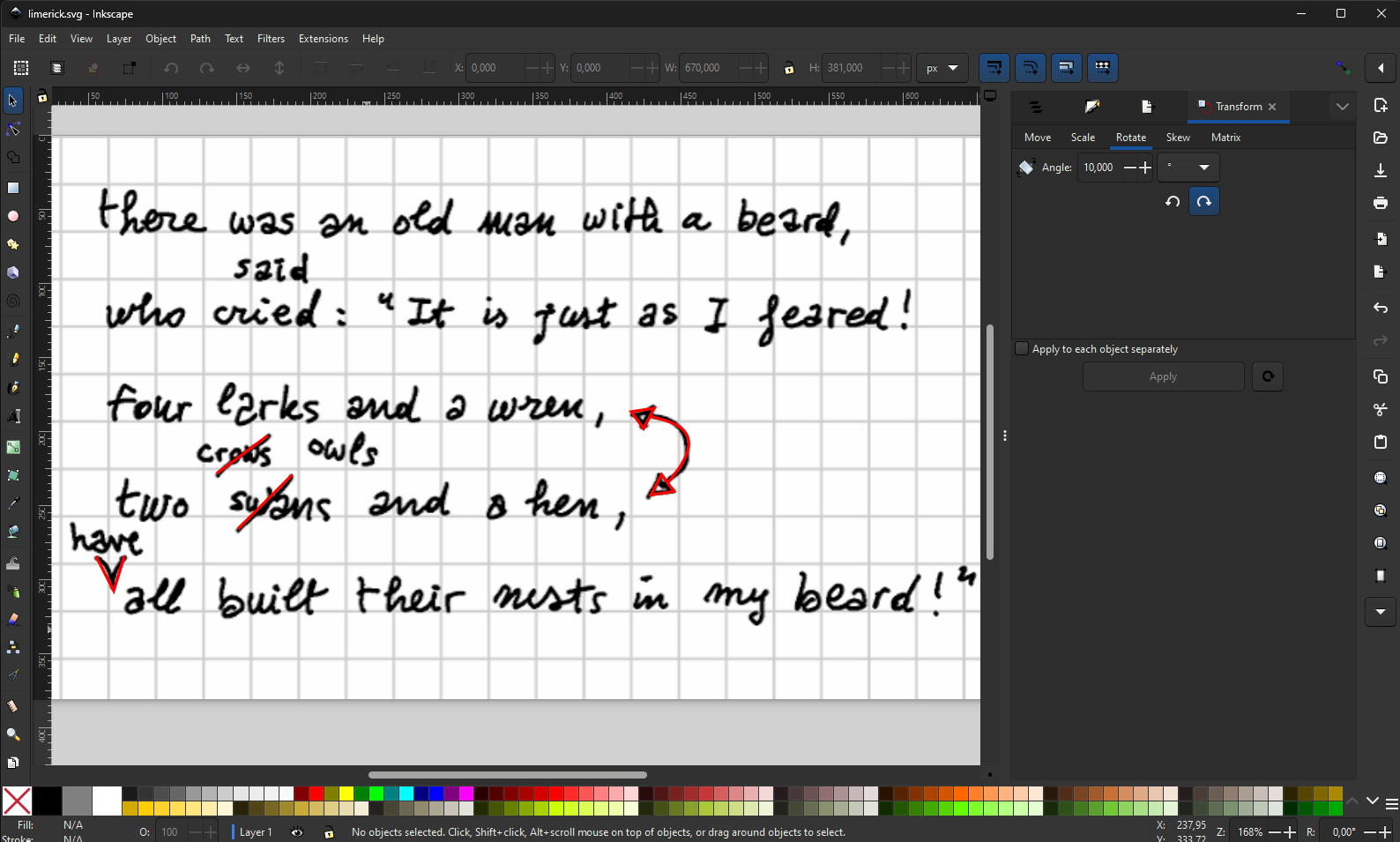Screen dimensions: 1400x842
Task: Click the rotate counter-clockwise arrow button
Action: click(x=1173, y=202)
